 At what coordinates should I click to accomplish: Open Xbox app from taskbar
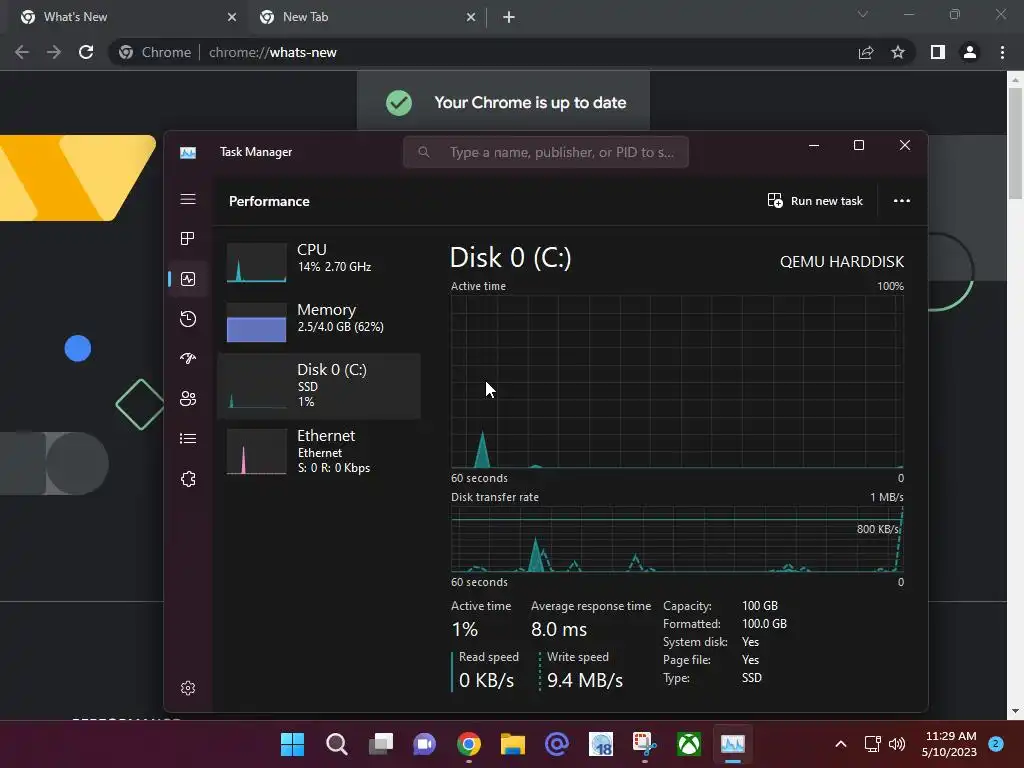[x=689, y=744]
